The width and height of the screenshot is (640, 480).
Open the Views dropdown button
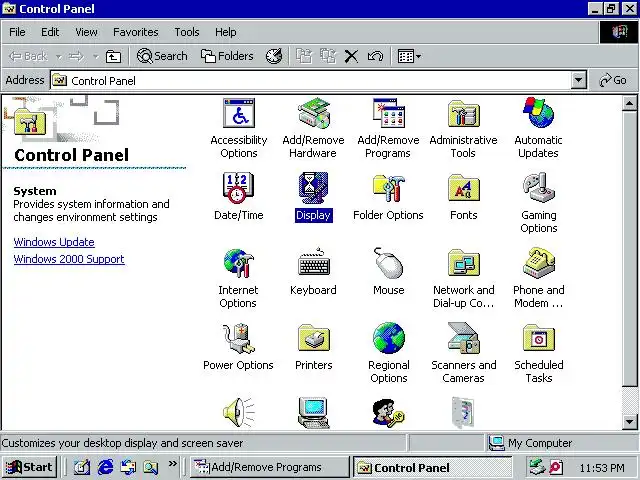pyautogui.click(x=409, y=56)
